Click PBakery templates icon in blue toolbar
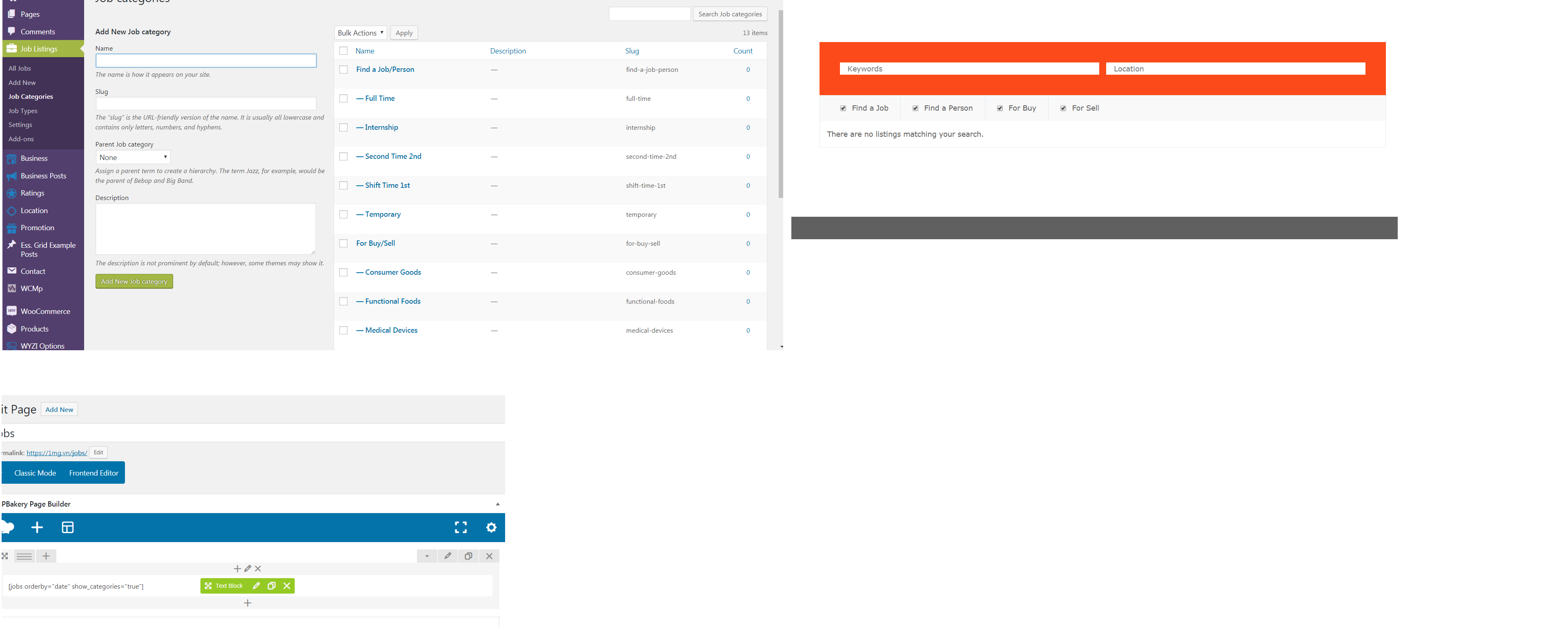 point(67,527)
